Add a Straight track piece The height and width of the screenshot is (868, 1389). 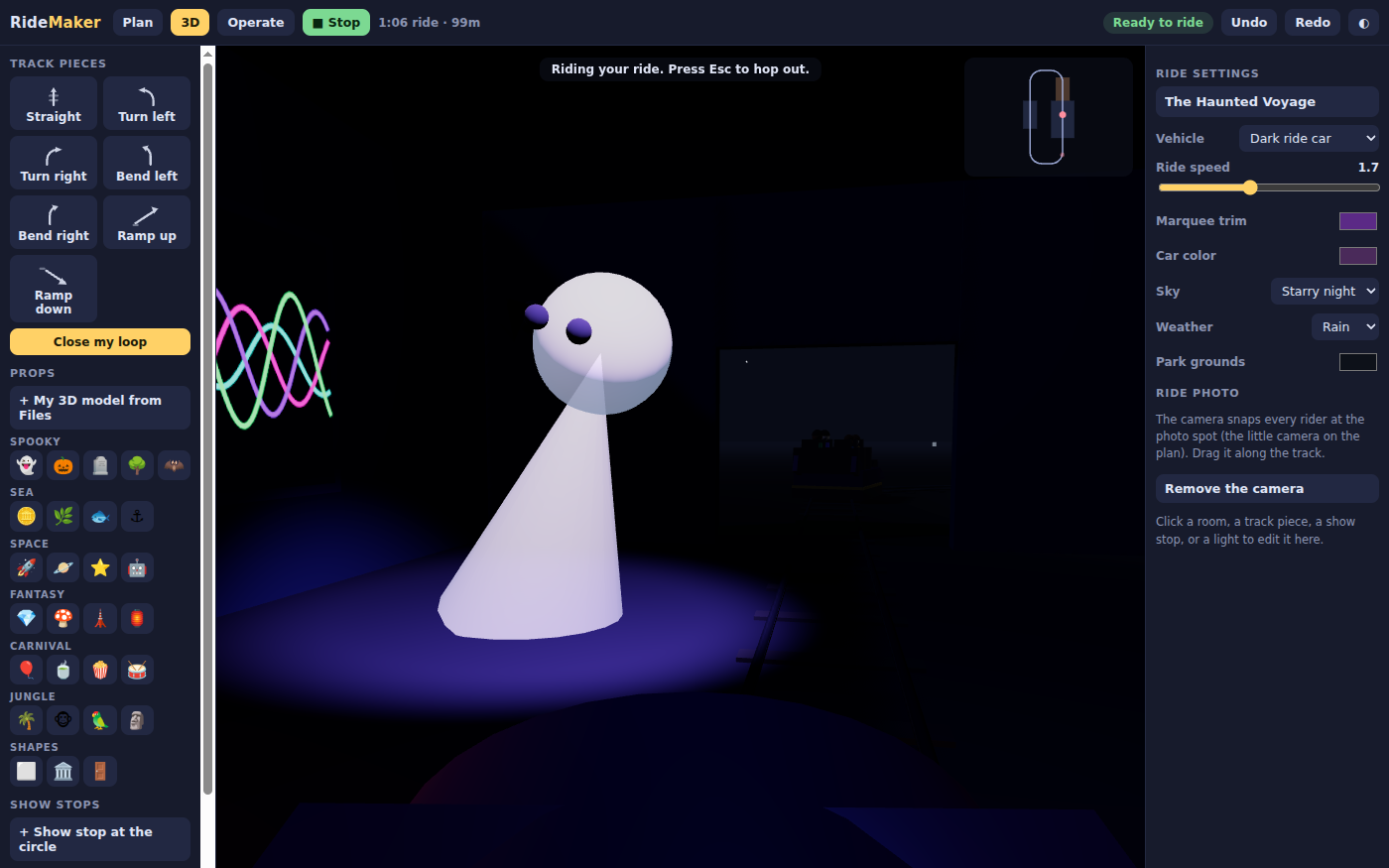tap(54, 103)
